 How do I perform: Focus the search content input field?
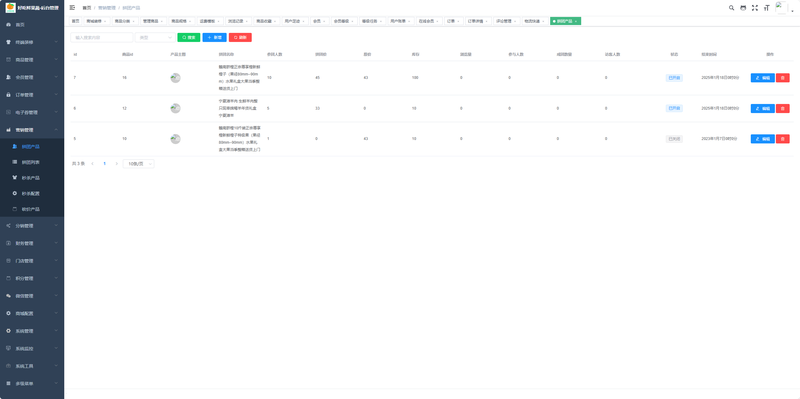[102, 37]
